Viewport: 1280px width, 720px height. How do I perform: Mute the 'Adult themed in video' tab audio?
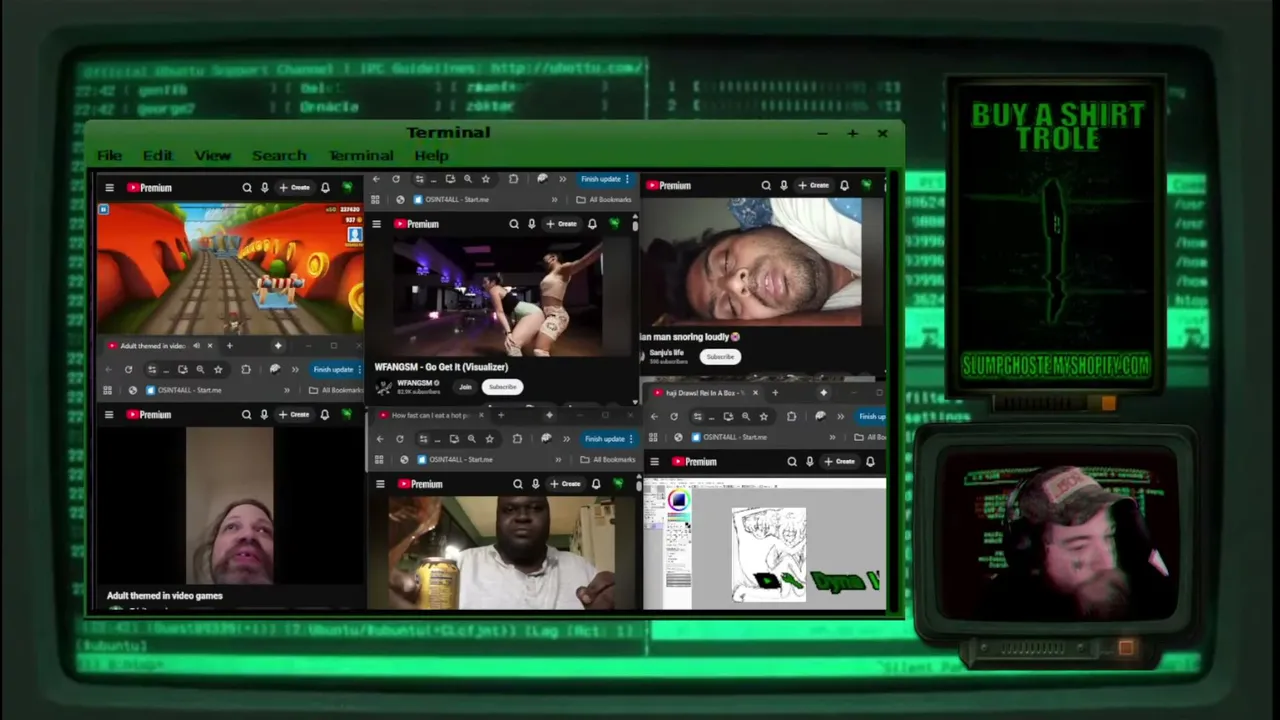[x=197, y=346]
